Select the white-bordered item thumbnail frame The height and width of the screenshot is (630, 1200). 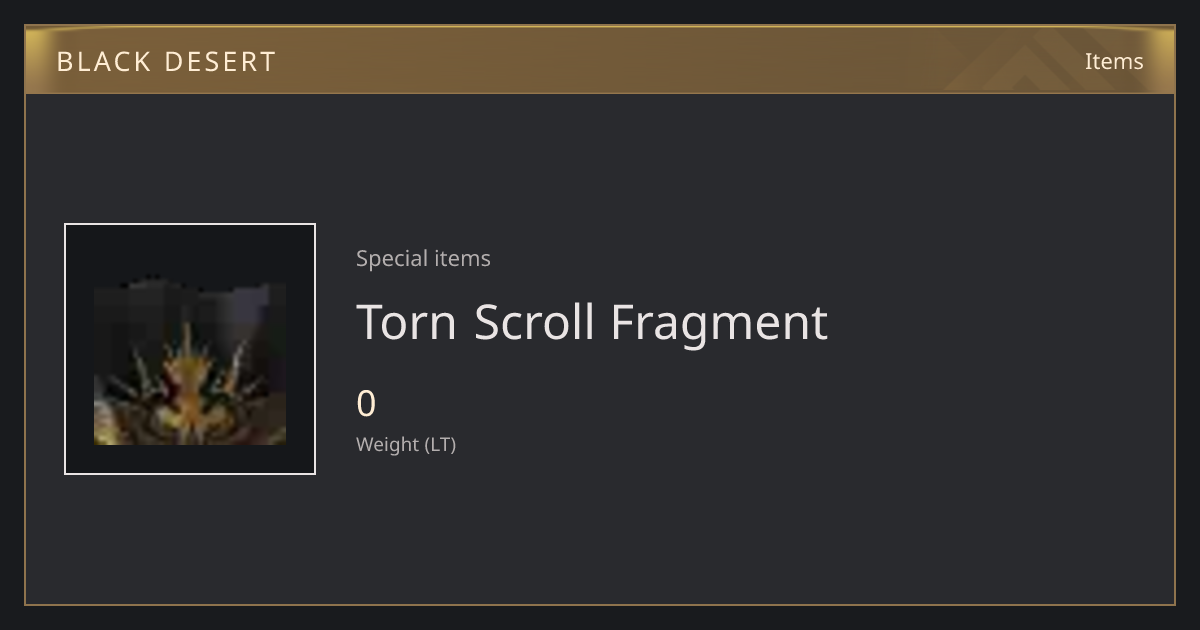point(190,349)
